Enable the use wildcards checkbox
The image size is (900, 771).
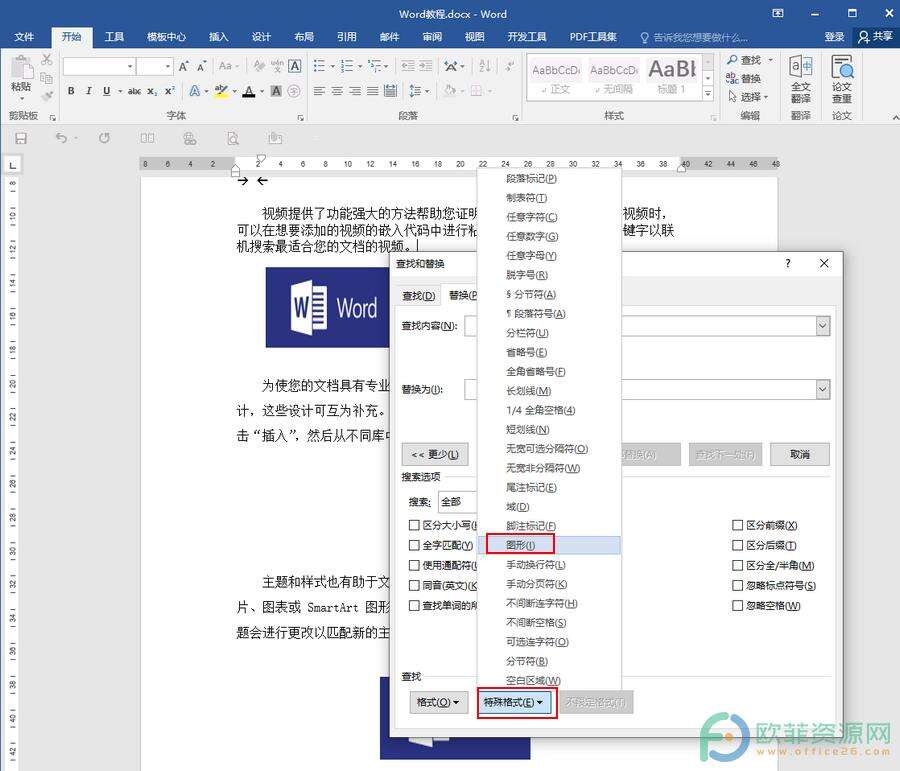click(x=414, y=565)
